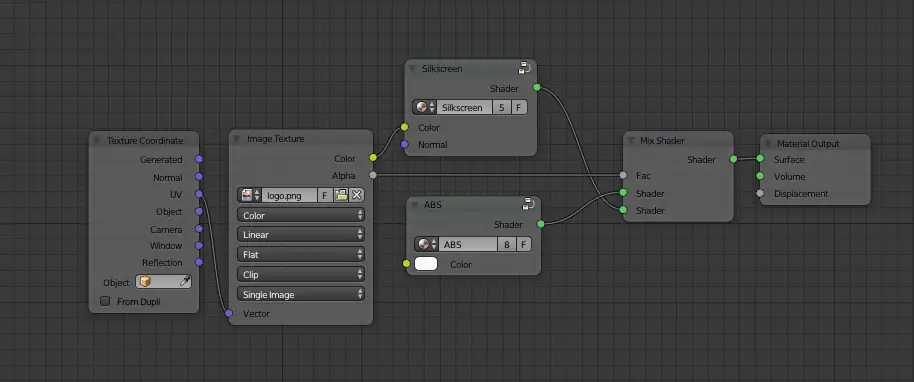914x382 pixels.
Task: Click the Window output socket
Action: coord(199,246)
